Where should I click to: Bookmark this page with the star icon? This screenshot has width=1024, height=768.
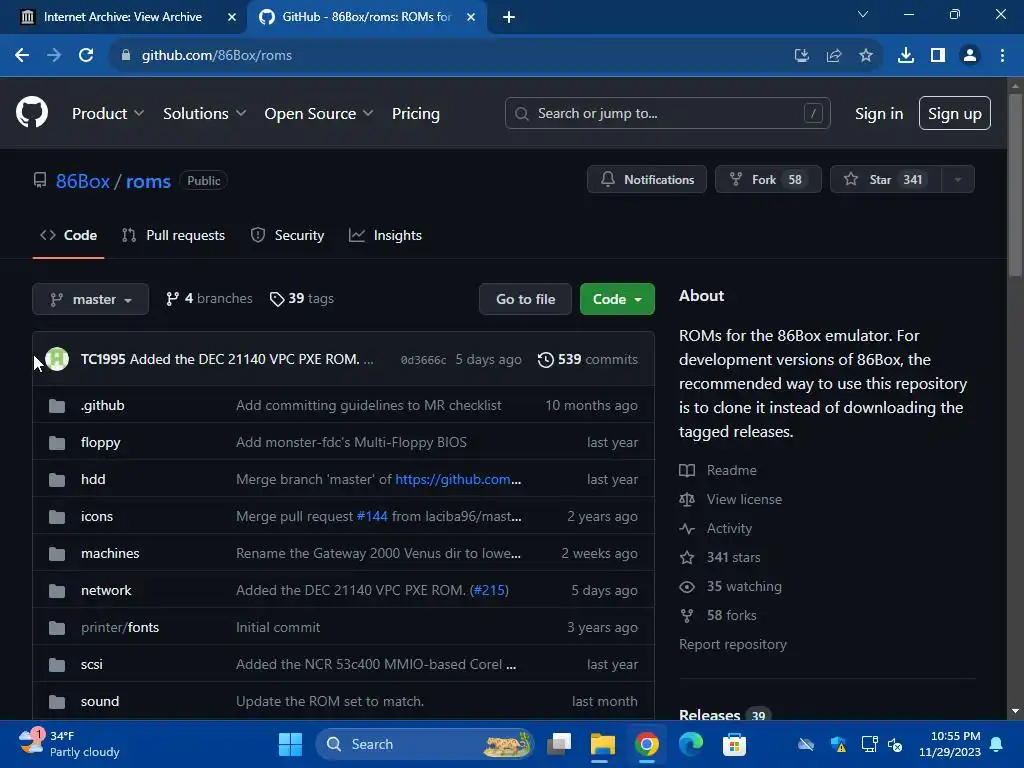pos(866,56)
